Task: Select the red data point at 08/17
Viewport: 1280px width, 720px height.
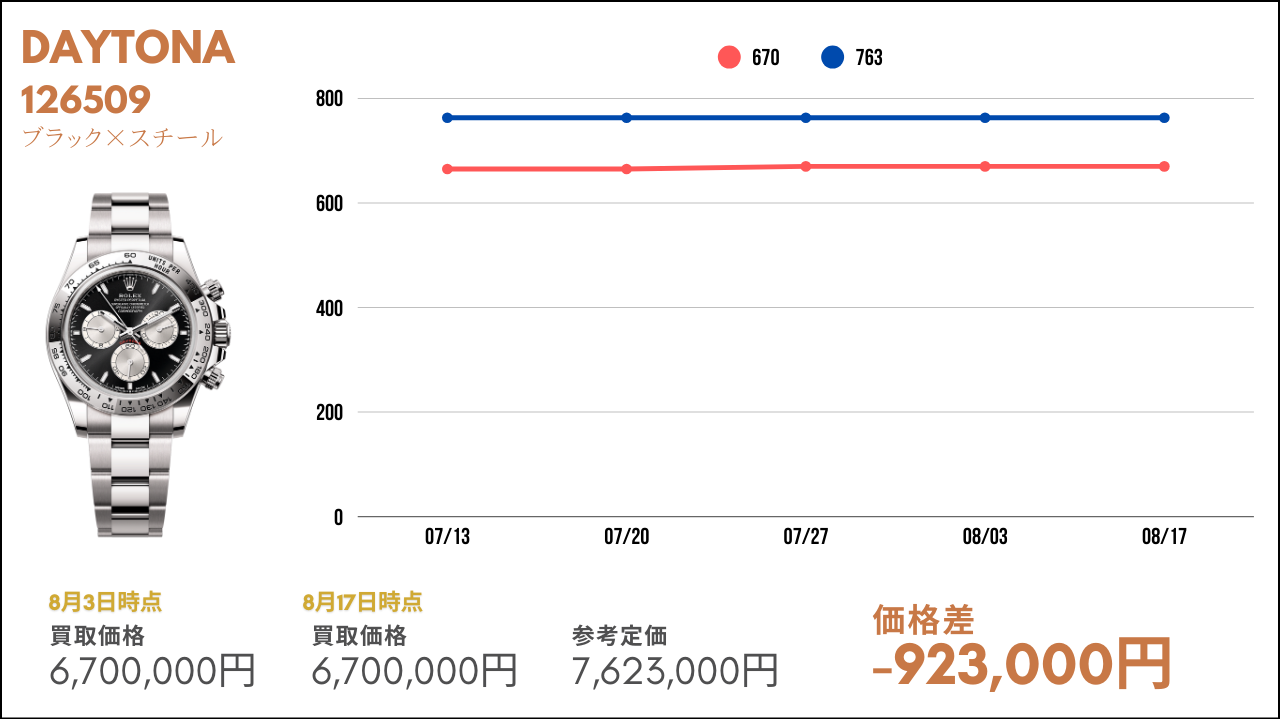Action: coord(1164,166)
